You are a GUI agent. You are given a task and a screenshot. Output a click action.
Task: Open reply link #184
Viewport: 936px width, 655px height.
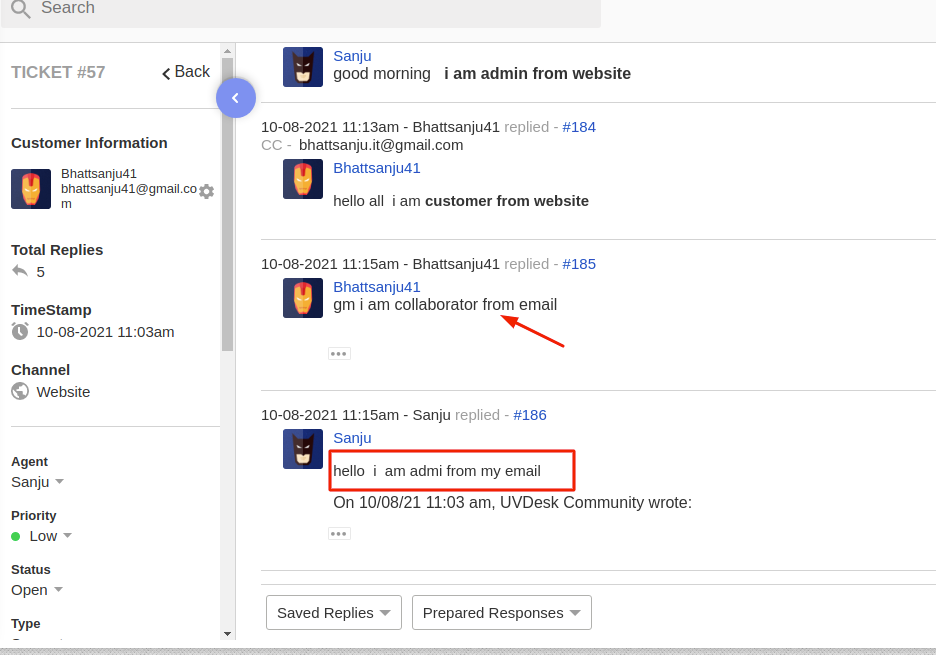coord(578,127)
